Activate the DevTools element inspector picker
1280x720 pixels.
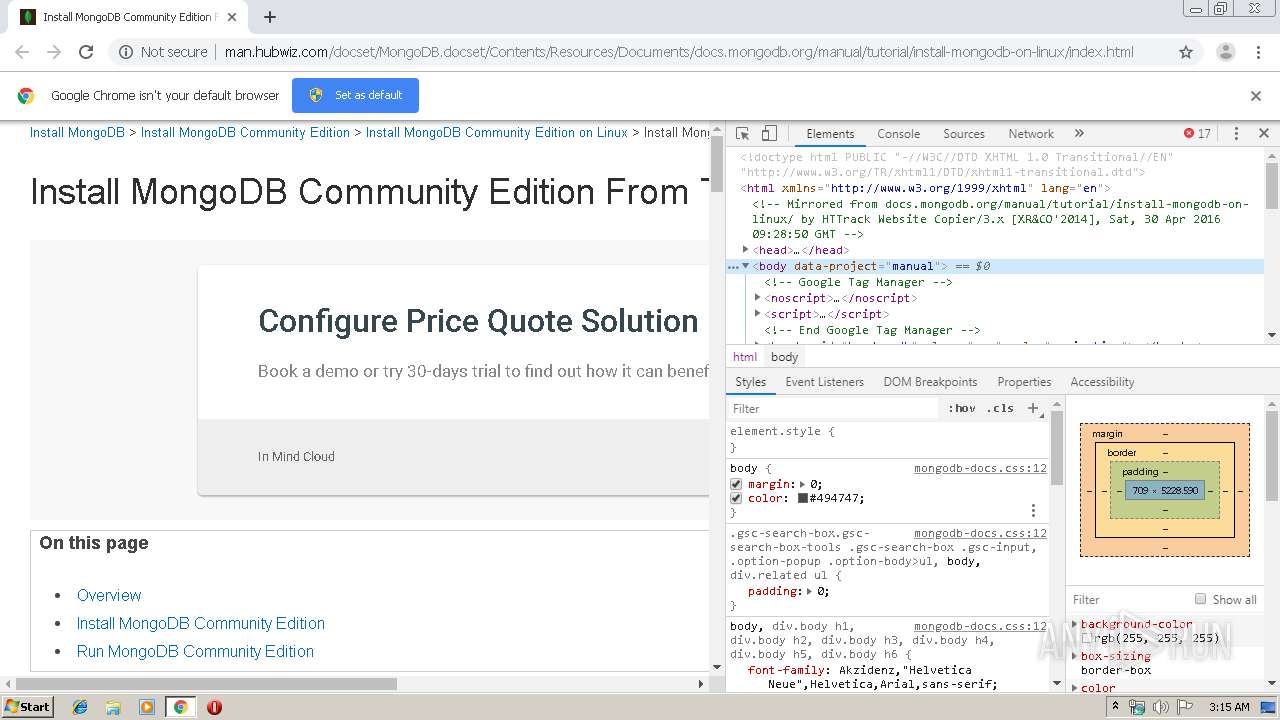742,133
